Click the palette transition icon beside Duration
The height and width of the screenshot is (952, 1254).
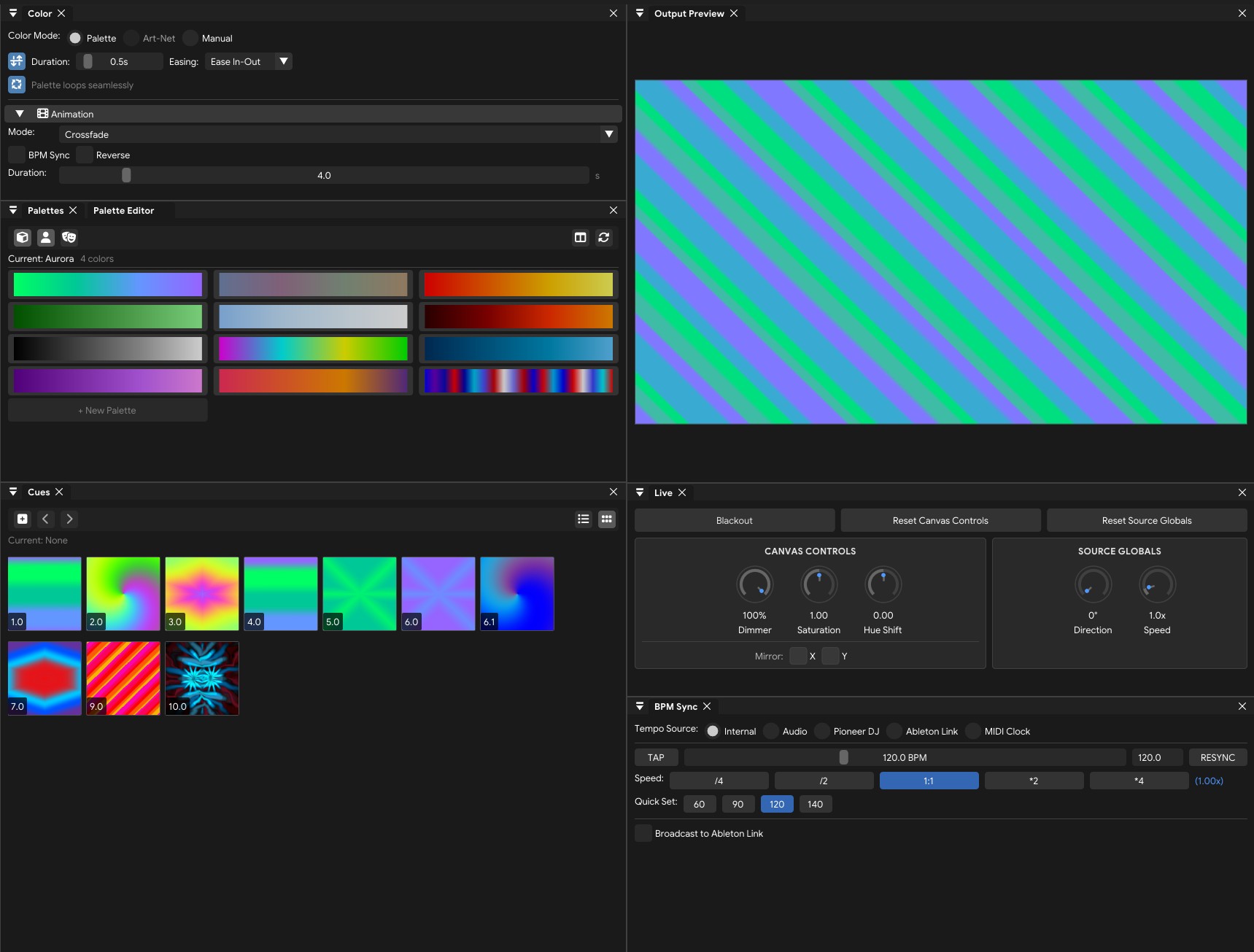point(17,61)
